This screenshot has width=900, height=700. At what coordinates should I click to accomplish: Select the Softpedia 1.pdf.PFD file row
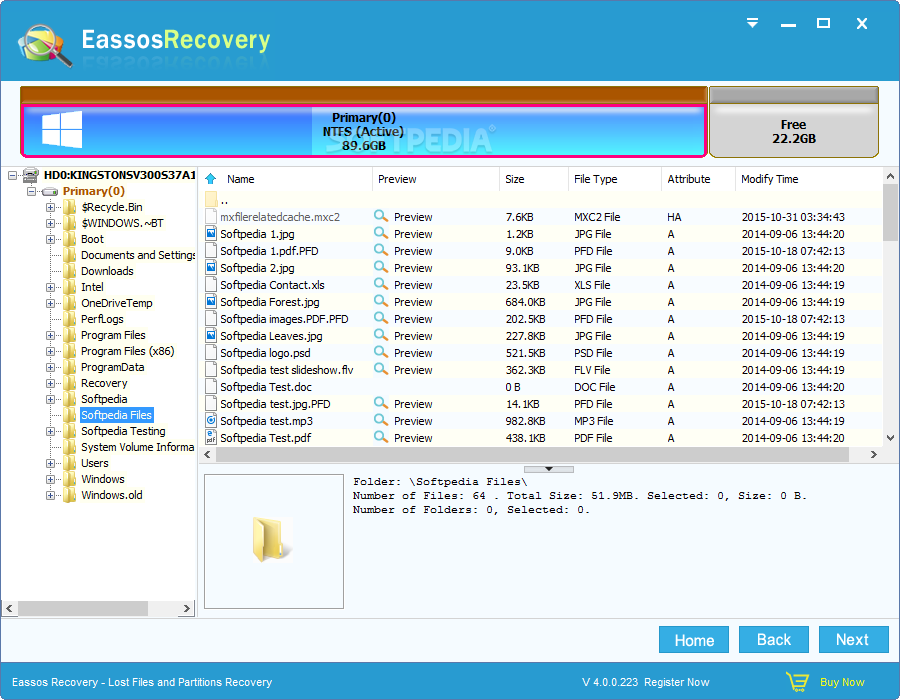[x=541, y=251]
